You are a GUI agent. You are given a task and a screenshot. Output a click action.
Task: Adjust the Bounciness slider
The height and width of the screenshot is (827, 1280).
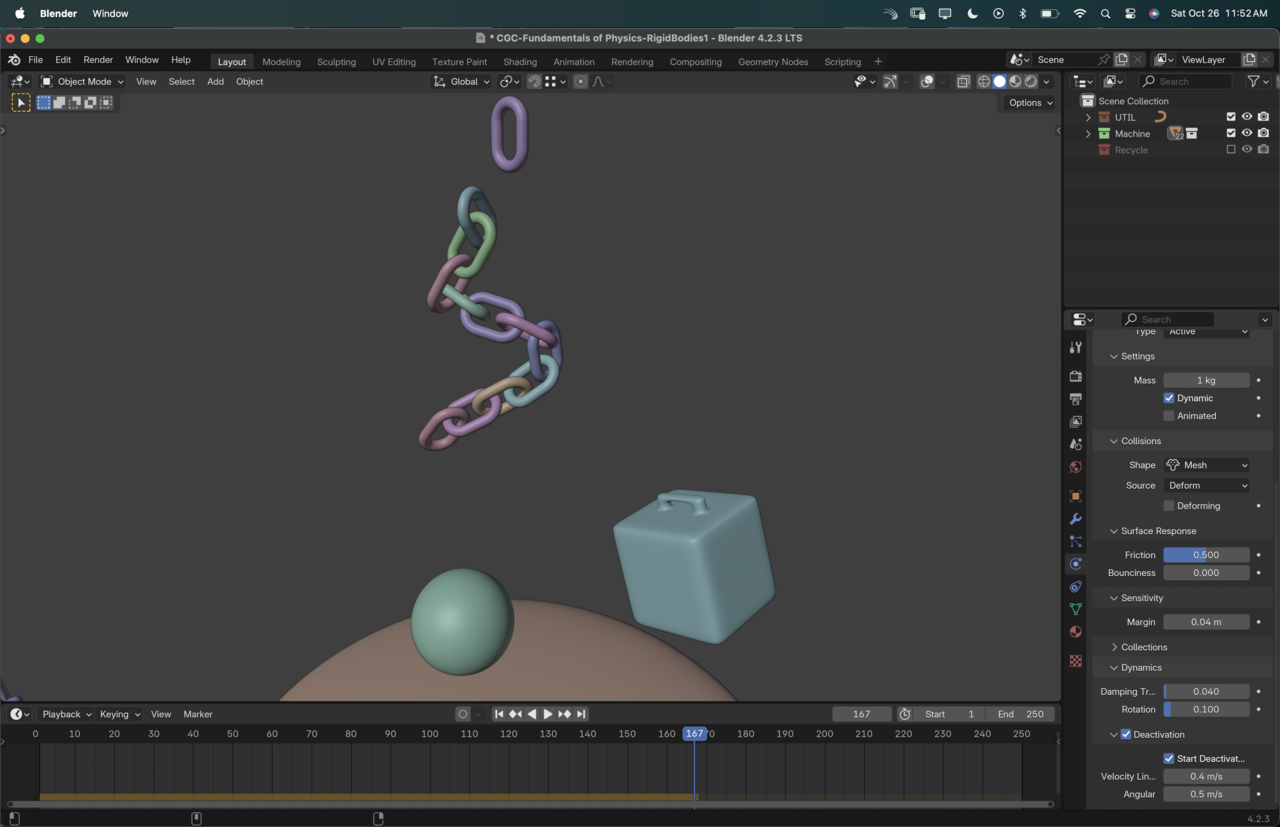tap(1206, 573)
